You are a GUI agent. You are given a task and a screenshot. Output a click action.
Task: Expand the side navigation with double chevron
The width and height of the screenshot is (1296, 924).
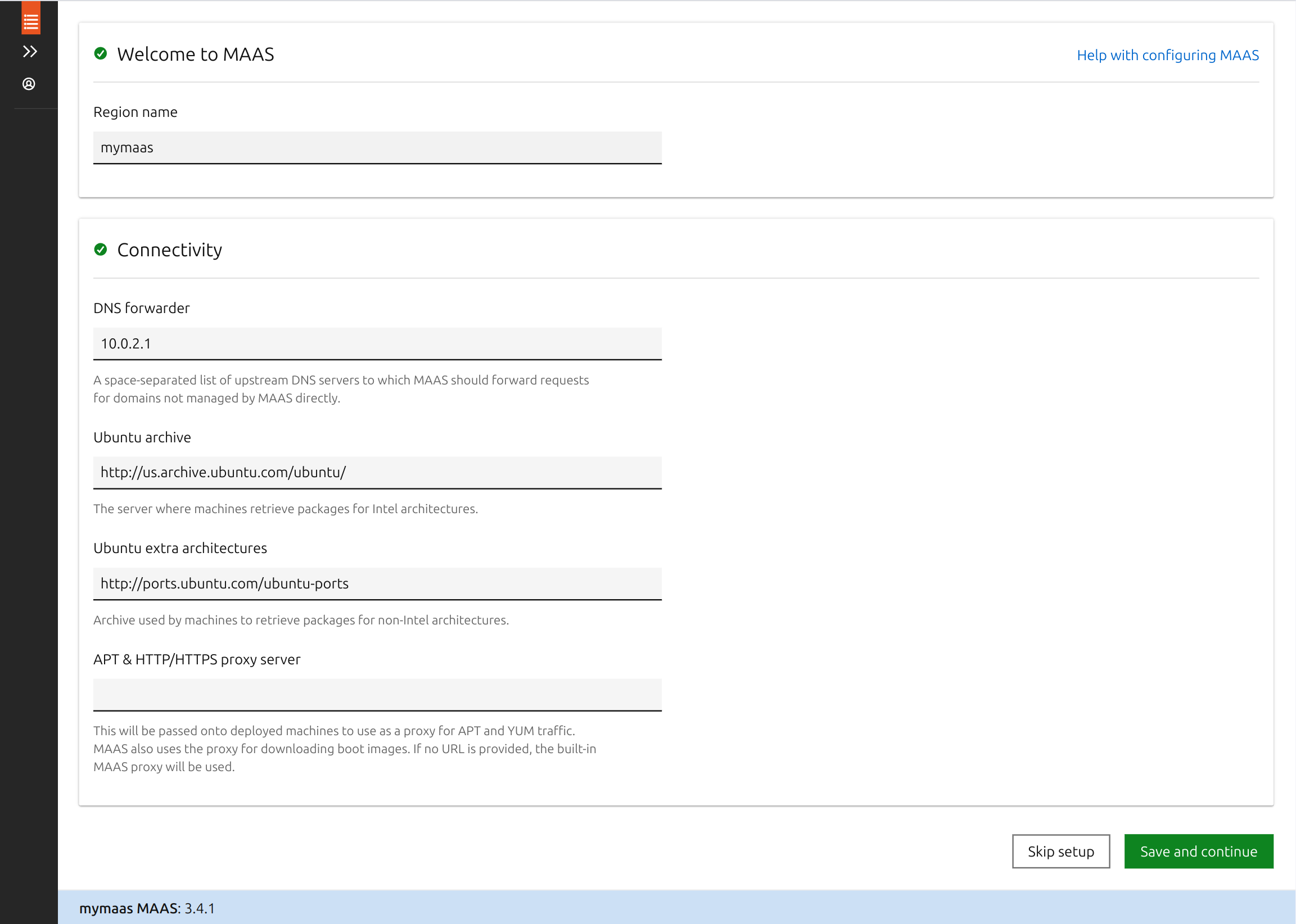tap(30, 52)
